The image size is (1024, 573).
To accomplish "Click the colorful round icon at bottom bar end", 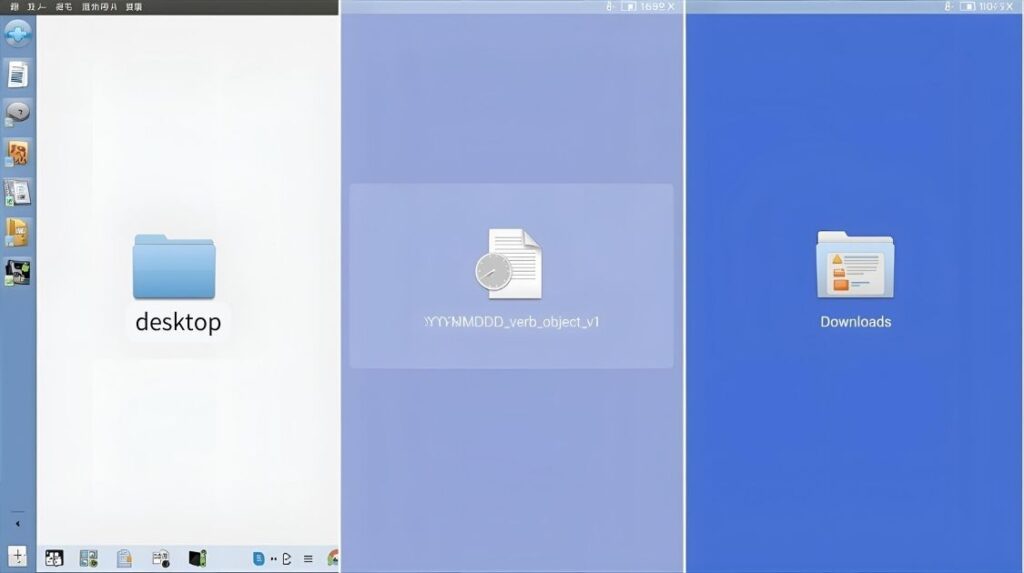I will pyautogui.click(x=333, y=558).
